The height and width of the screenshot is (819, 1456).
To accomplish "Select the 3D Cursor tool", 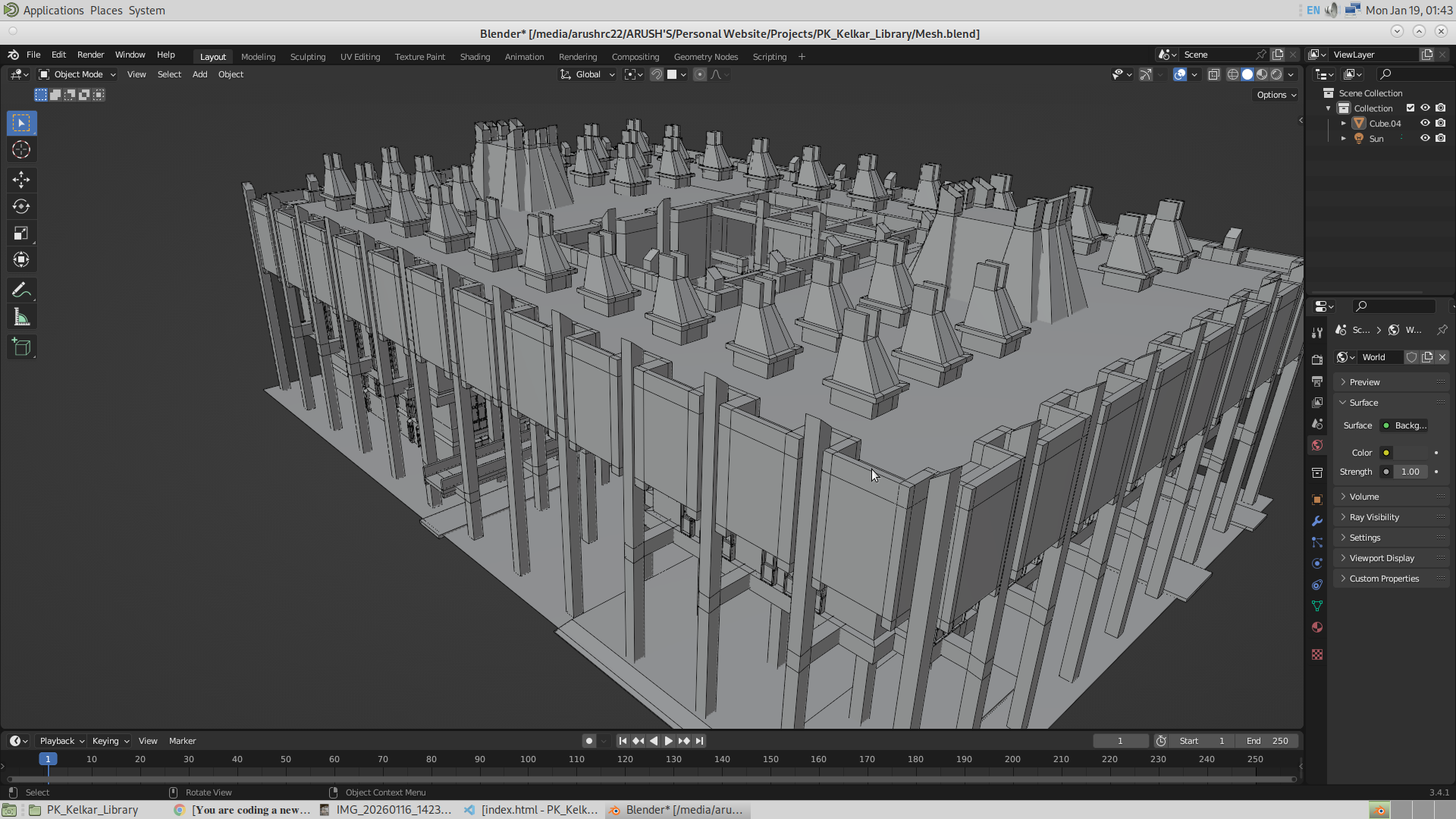I will point(21,149).
